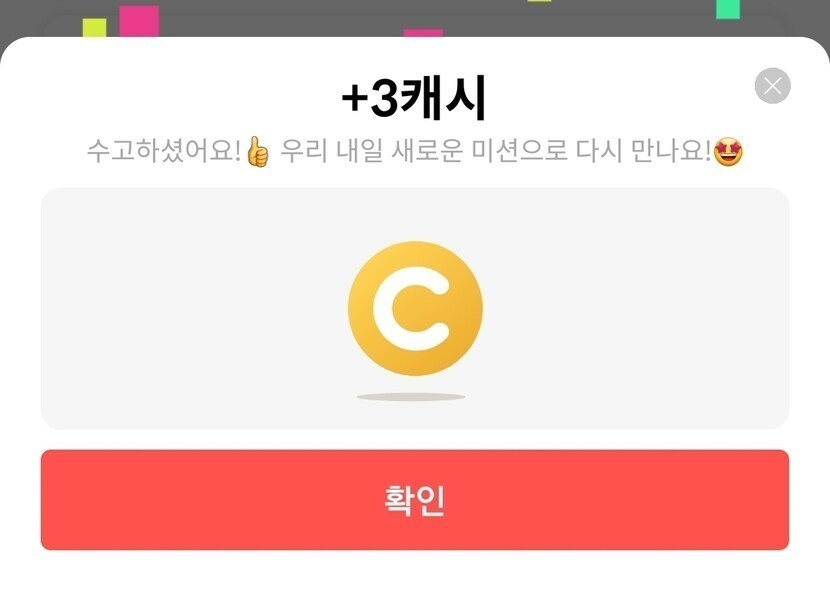The width and height of the screenshot is (830, 611).
Task: Click the gold cash coin icon
Action: 416,308
